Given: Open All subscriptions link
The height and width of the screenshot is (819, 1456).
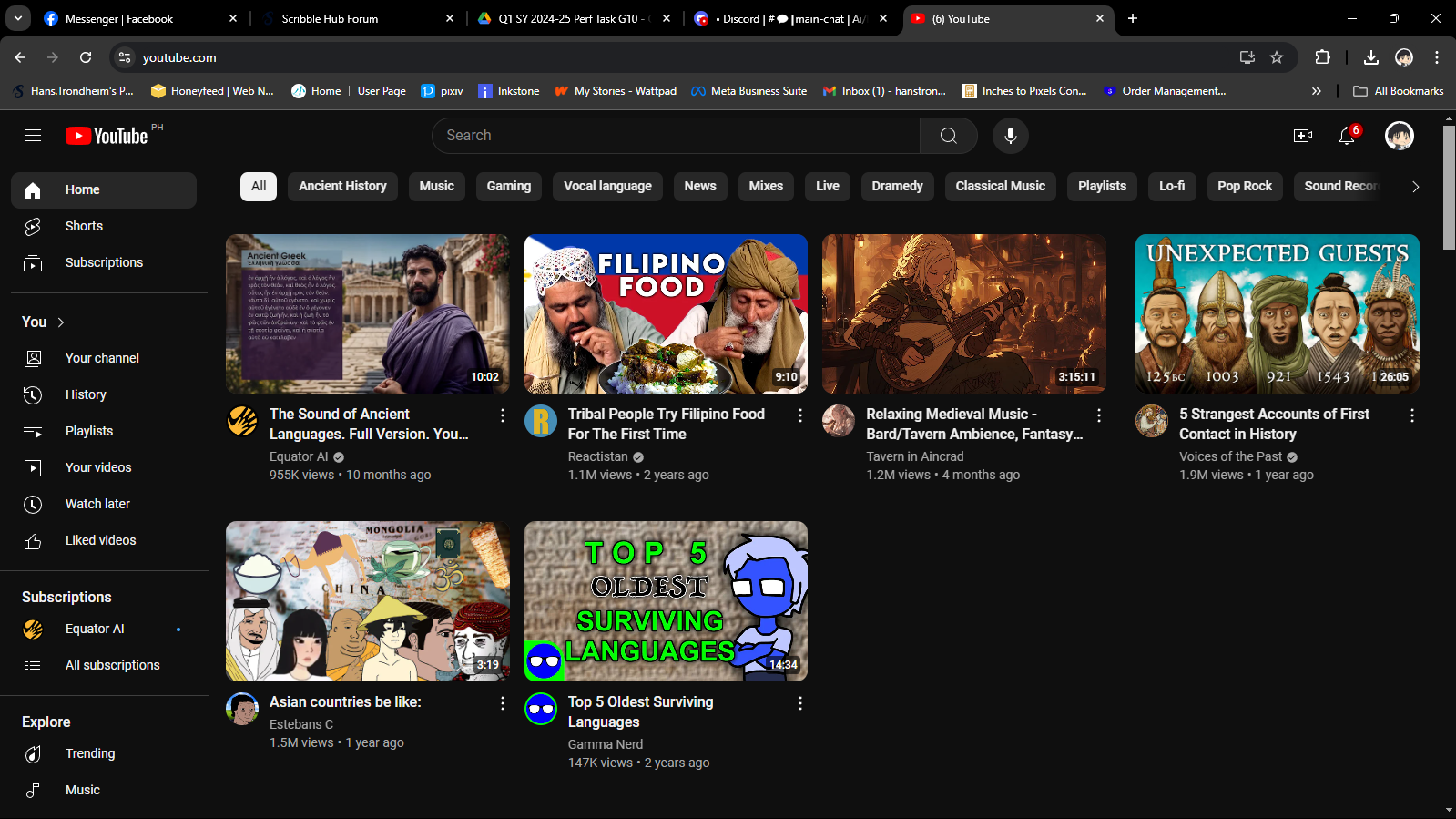Looking at the screenshot, I should [x=112, y=665].
